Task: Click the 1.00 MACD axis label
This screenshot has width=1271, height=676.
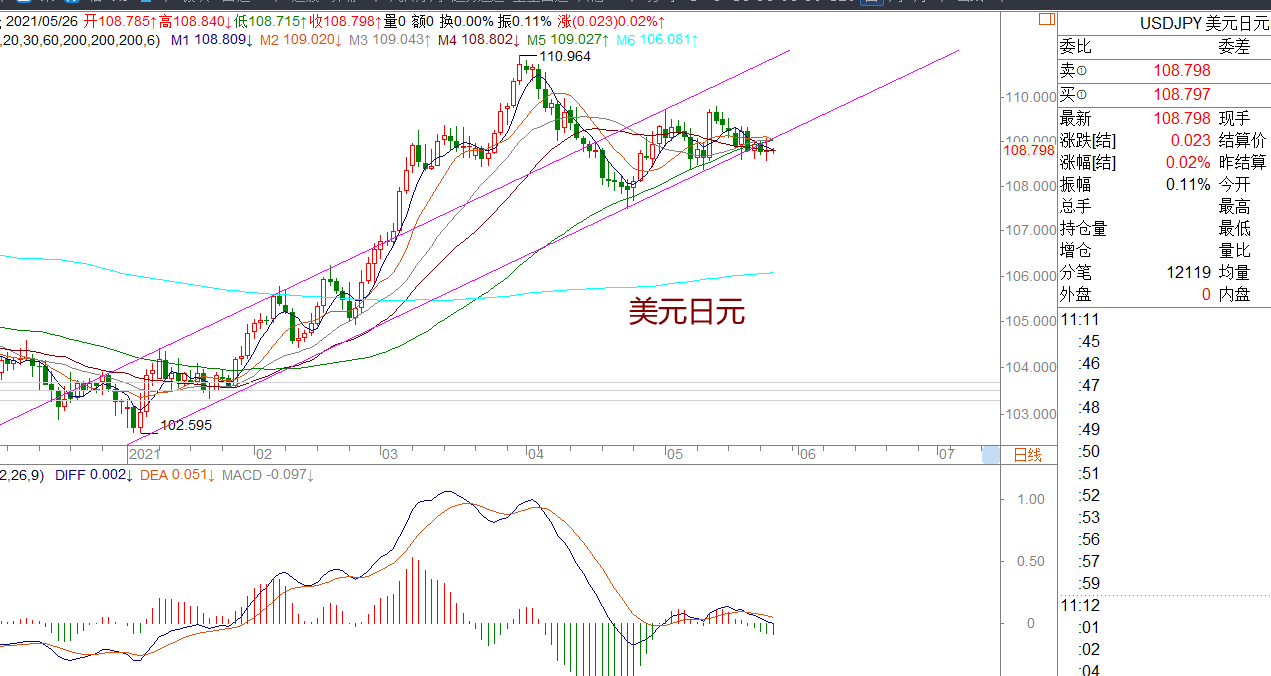Action: point(1031,499)
